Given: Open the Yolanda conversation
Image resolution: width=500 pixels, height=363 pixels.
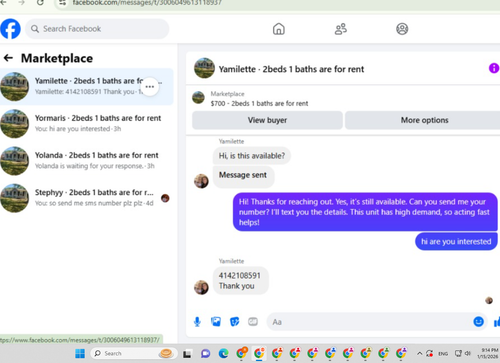Looking at the screenshot, I should [87, 160].
